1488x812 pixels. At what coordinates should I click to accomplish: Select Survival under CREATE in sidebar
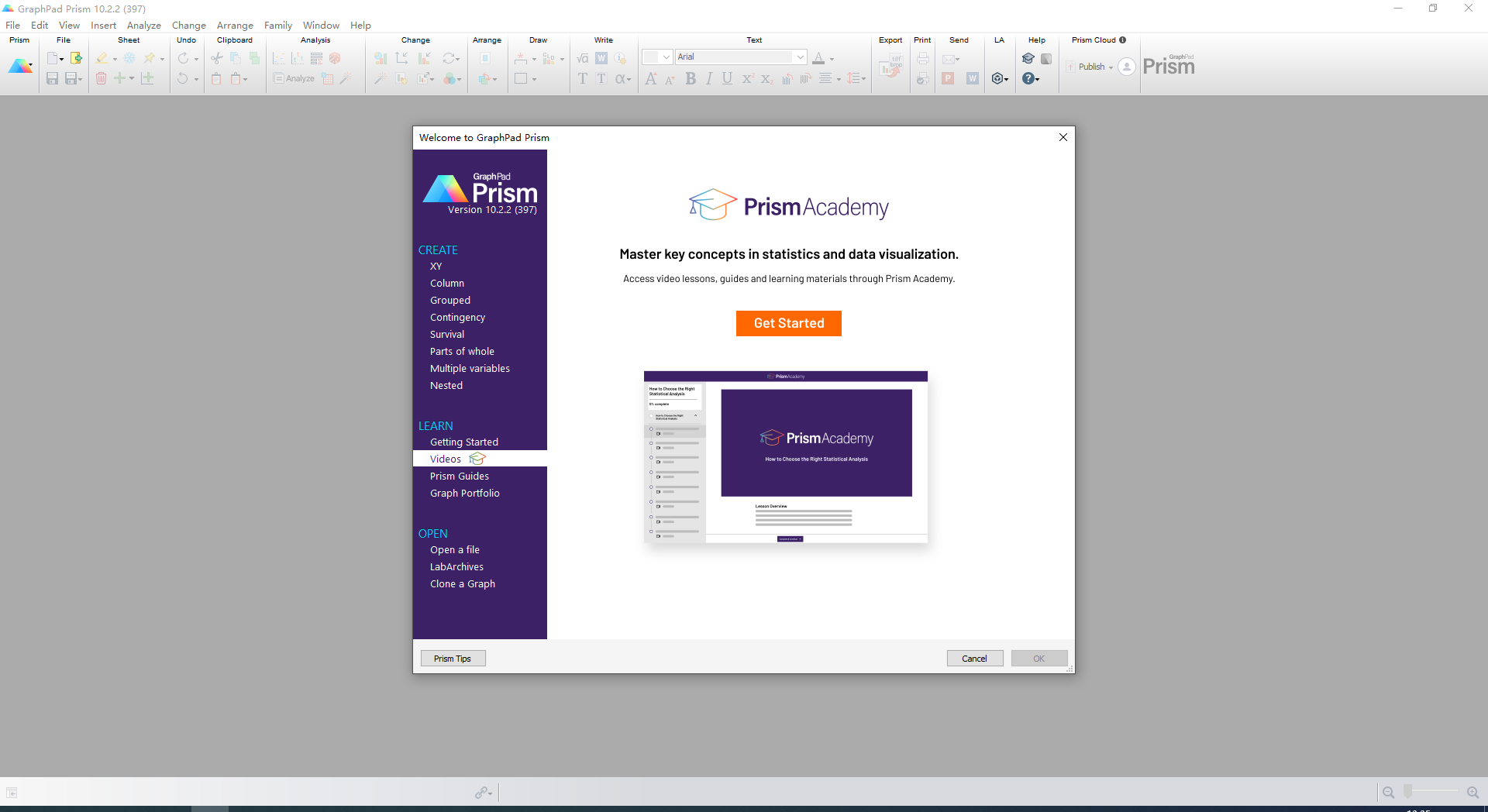point(447,335)
